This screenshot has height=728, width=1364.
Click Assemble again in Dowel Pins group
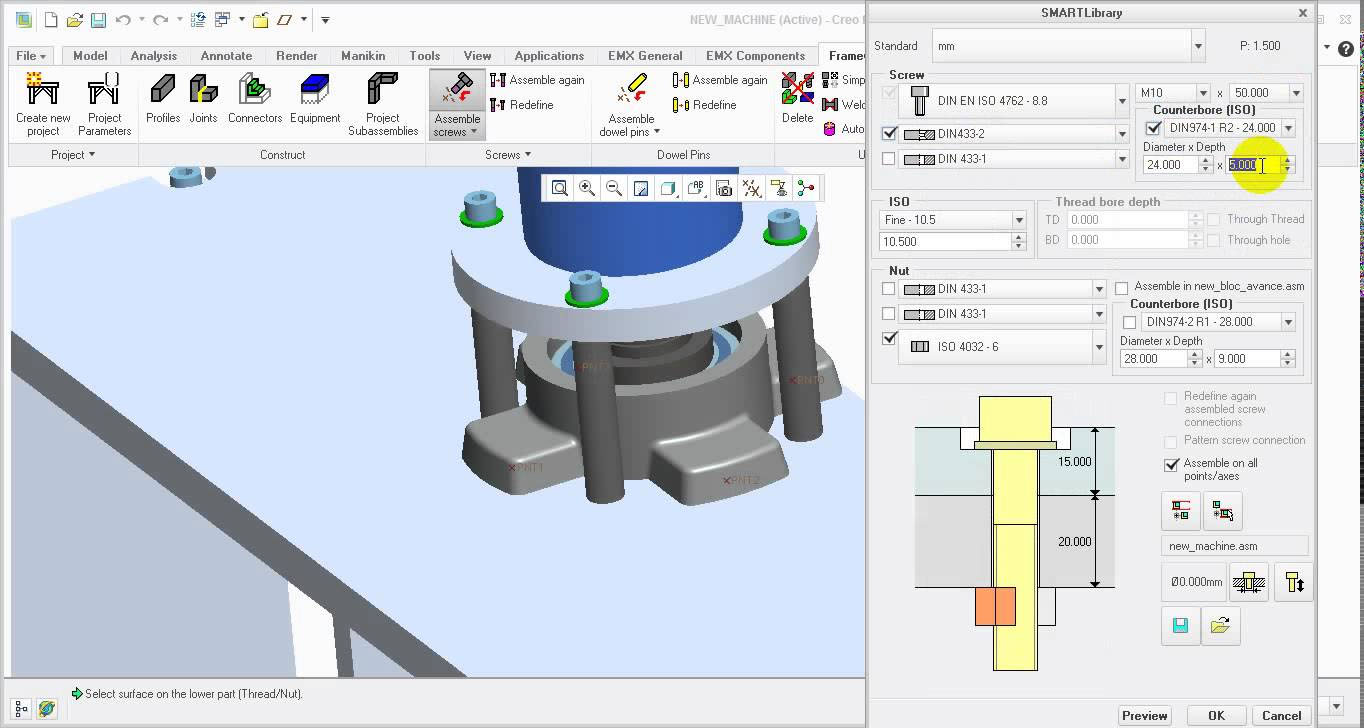coord(720,80)
